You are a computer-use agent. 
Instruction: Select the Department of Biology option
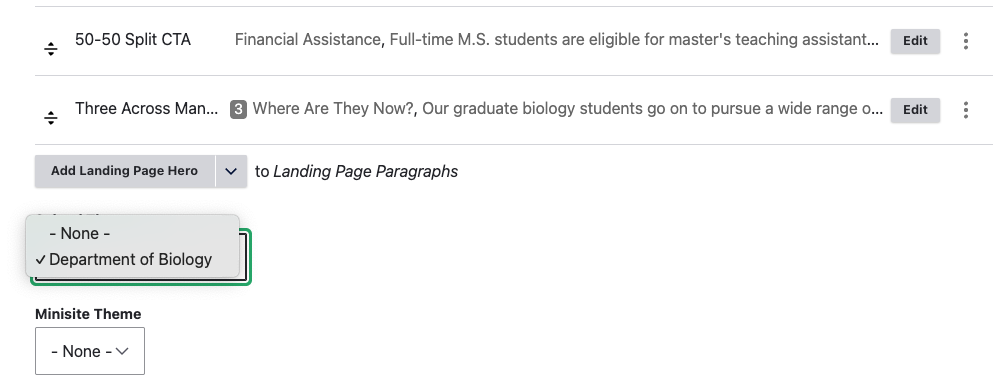click(132, 260)
